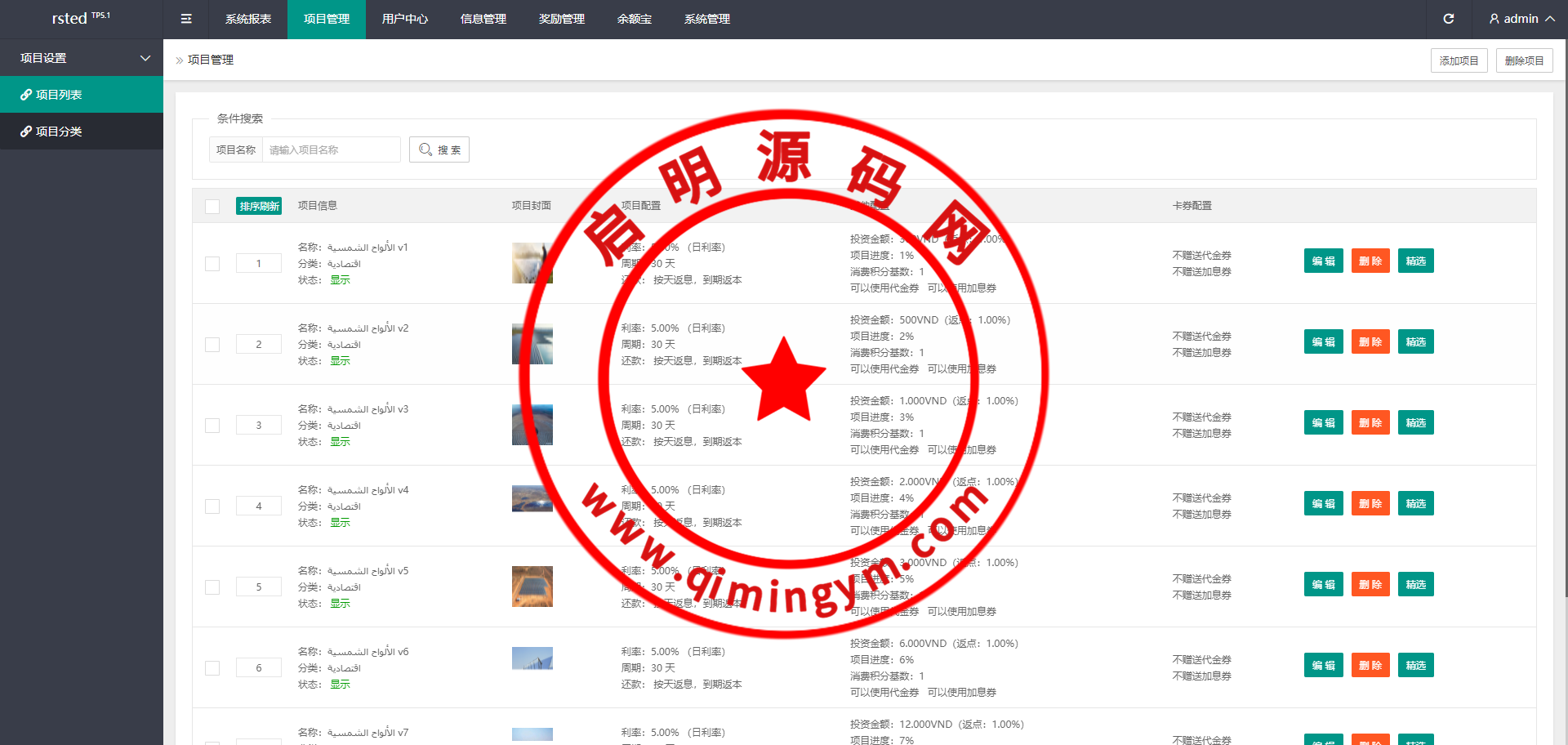Screen dimensions: 1568x745
Task: Open cover thumbnail of project v5
Action: click(x=532, y=587)
